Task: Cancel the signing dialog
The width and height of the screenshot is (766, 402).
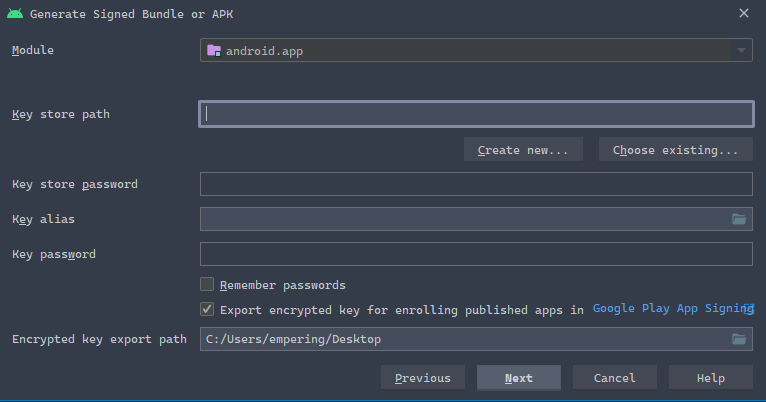Action: 615,378
